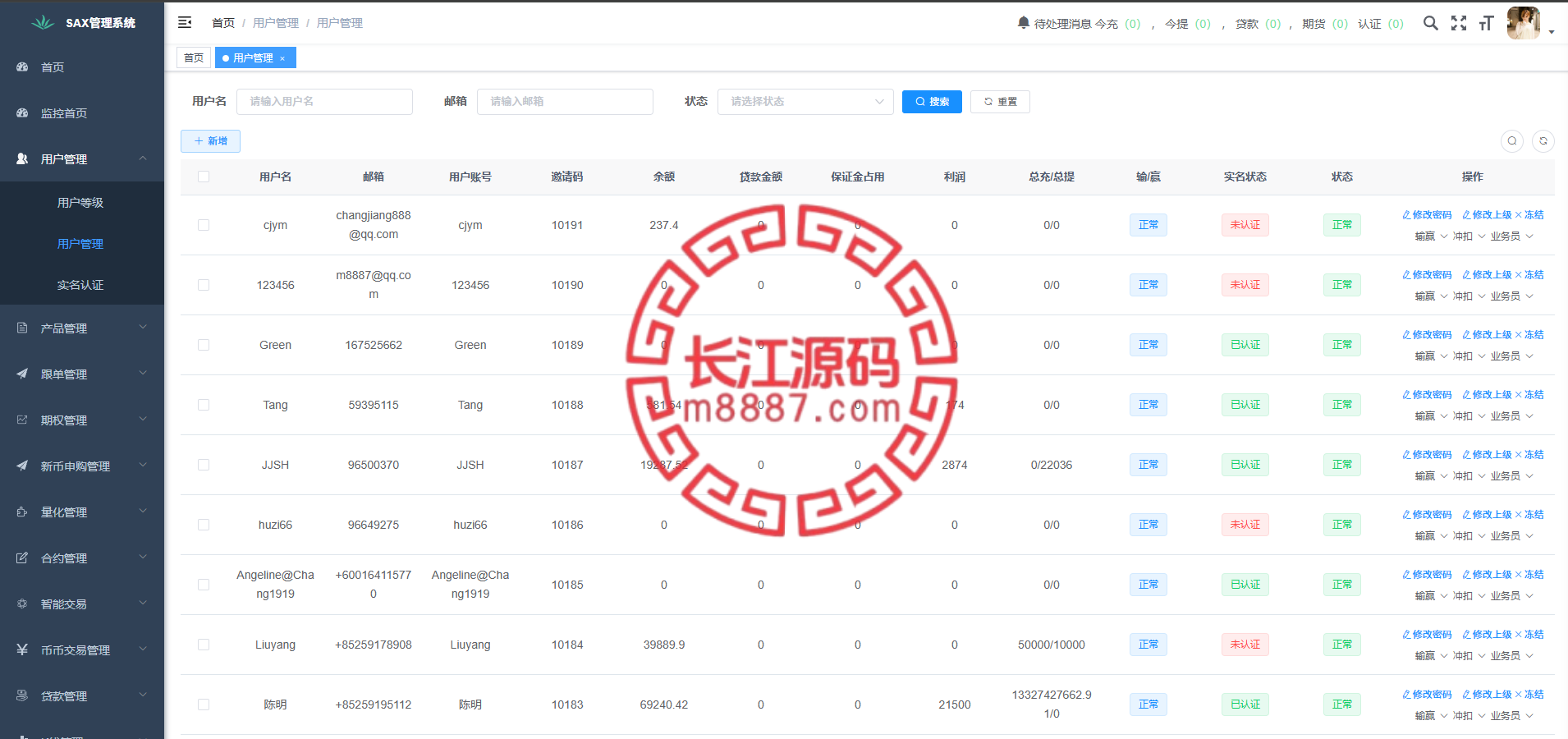This screenshot has height=739, width=1568.
Task: Check the row checkbox for user cjym
Action: pyautogui.click(x=204, y=225)
